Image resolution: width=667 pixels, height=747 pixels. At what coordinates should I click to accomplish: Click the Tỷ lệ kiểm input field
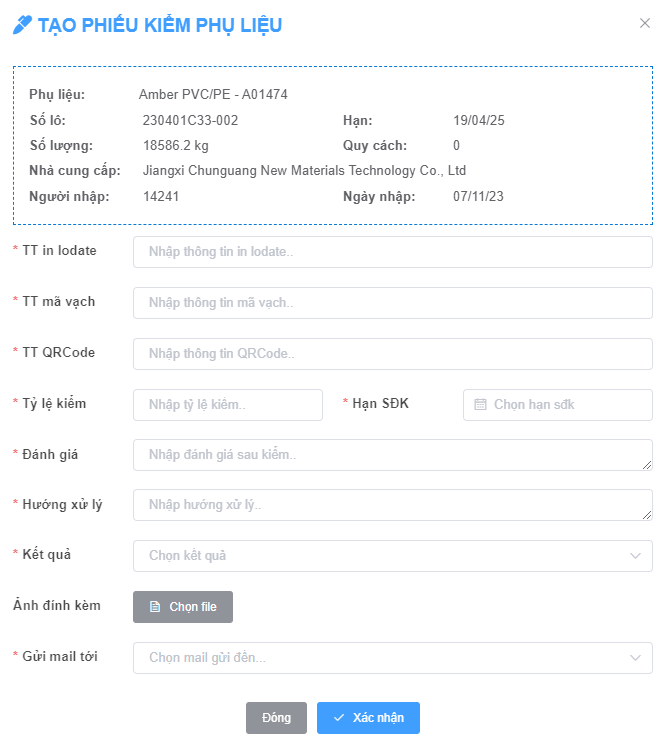pyautogui.click(x=228, y=405)
